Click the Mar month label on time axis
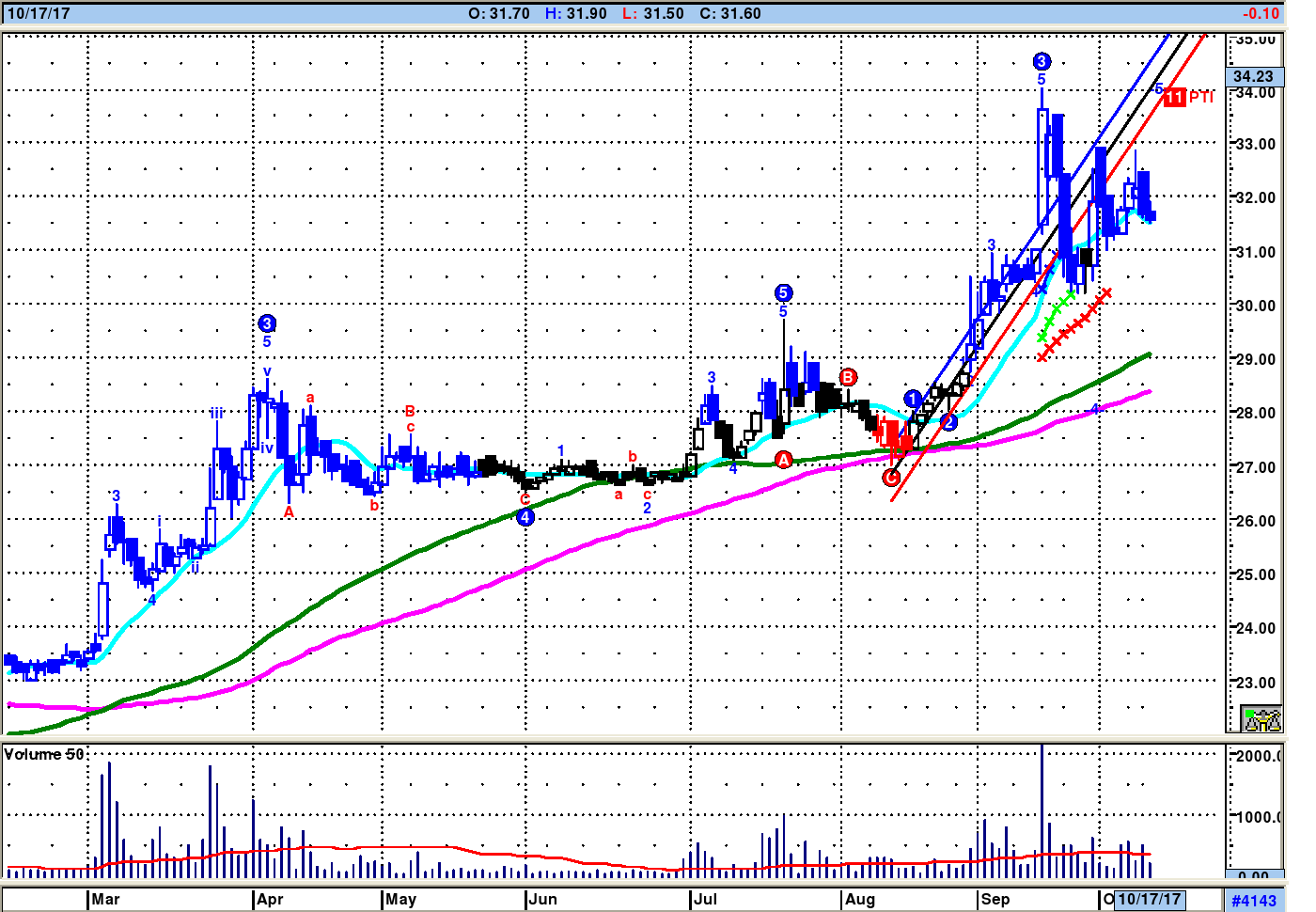 [105, 899]
